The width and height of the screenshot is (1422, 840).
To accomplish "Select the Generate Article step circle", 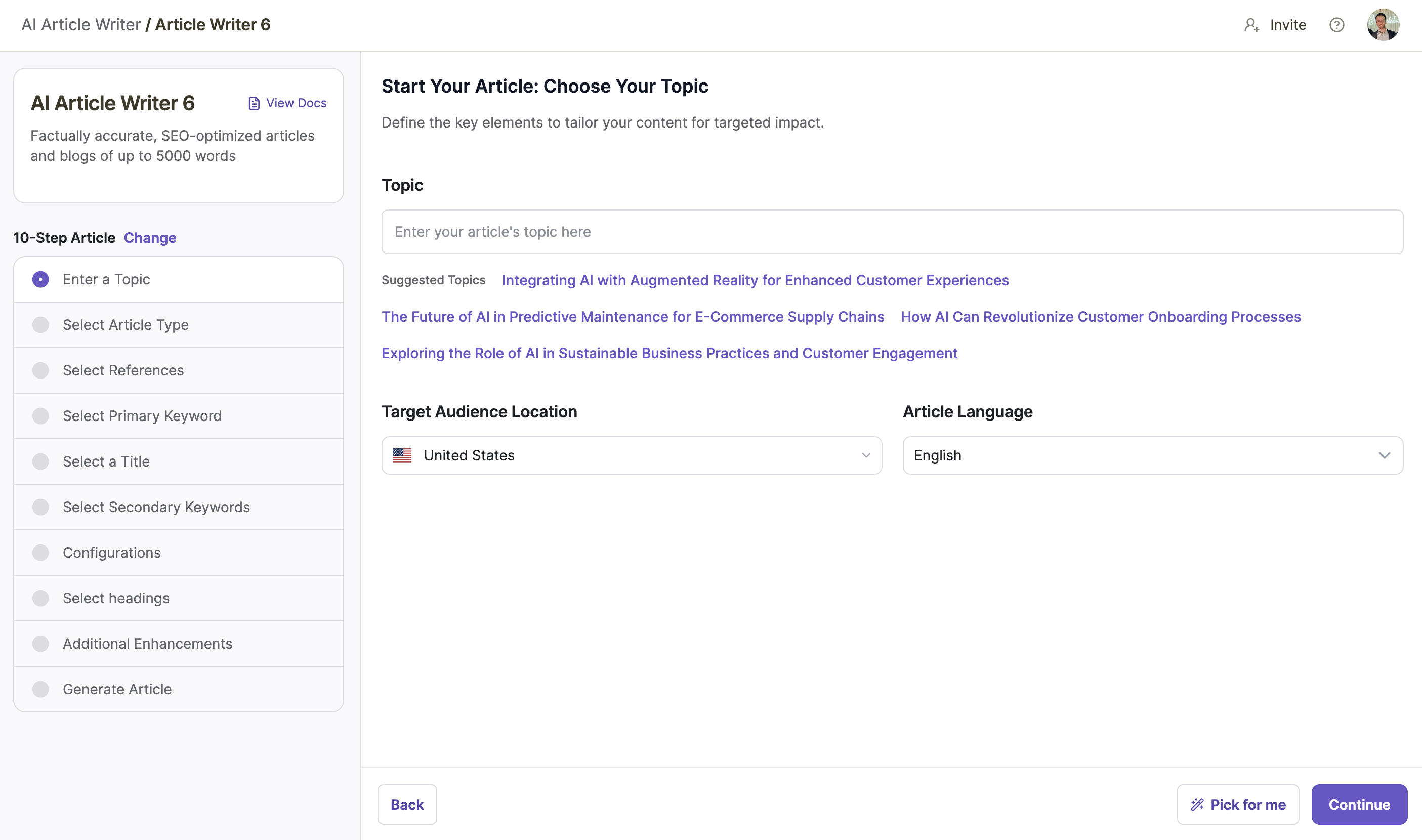I will (40, 689).
